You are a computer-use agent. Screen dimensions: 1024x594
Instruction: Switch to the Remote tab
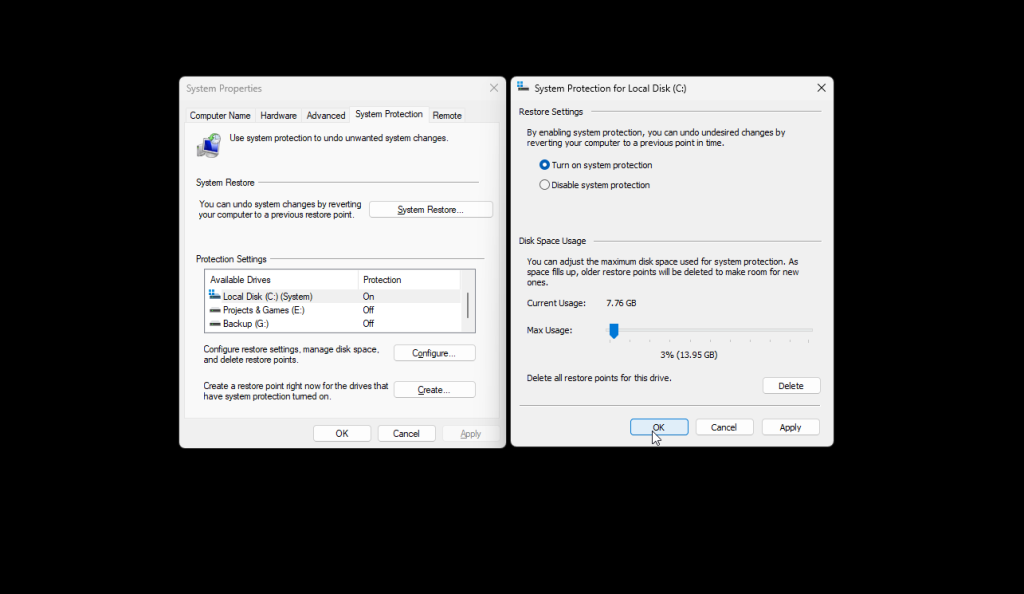(447, 116)
